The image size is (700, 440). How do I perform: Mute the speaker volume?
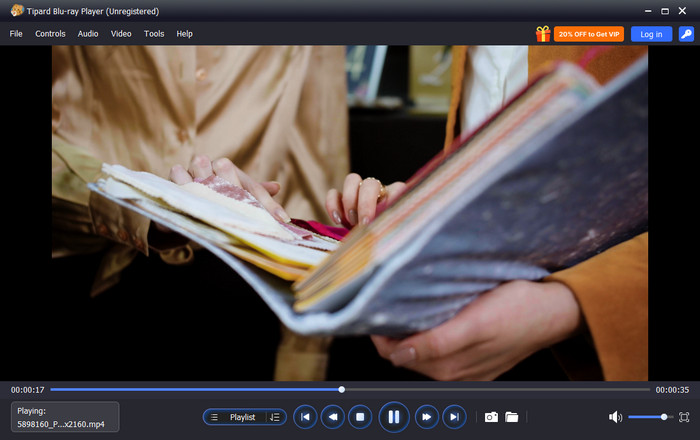point(615,417)
